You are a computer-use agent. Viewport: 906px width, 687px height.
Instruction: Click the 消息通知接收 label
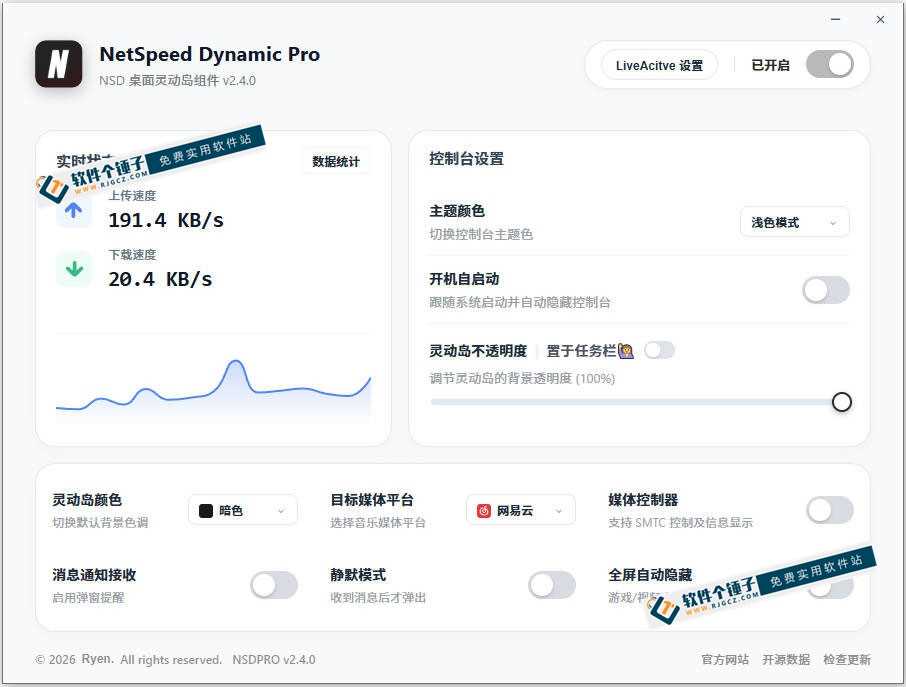pos(94,575)
